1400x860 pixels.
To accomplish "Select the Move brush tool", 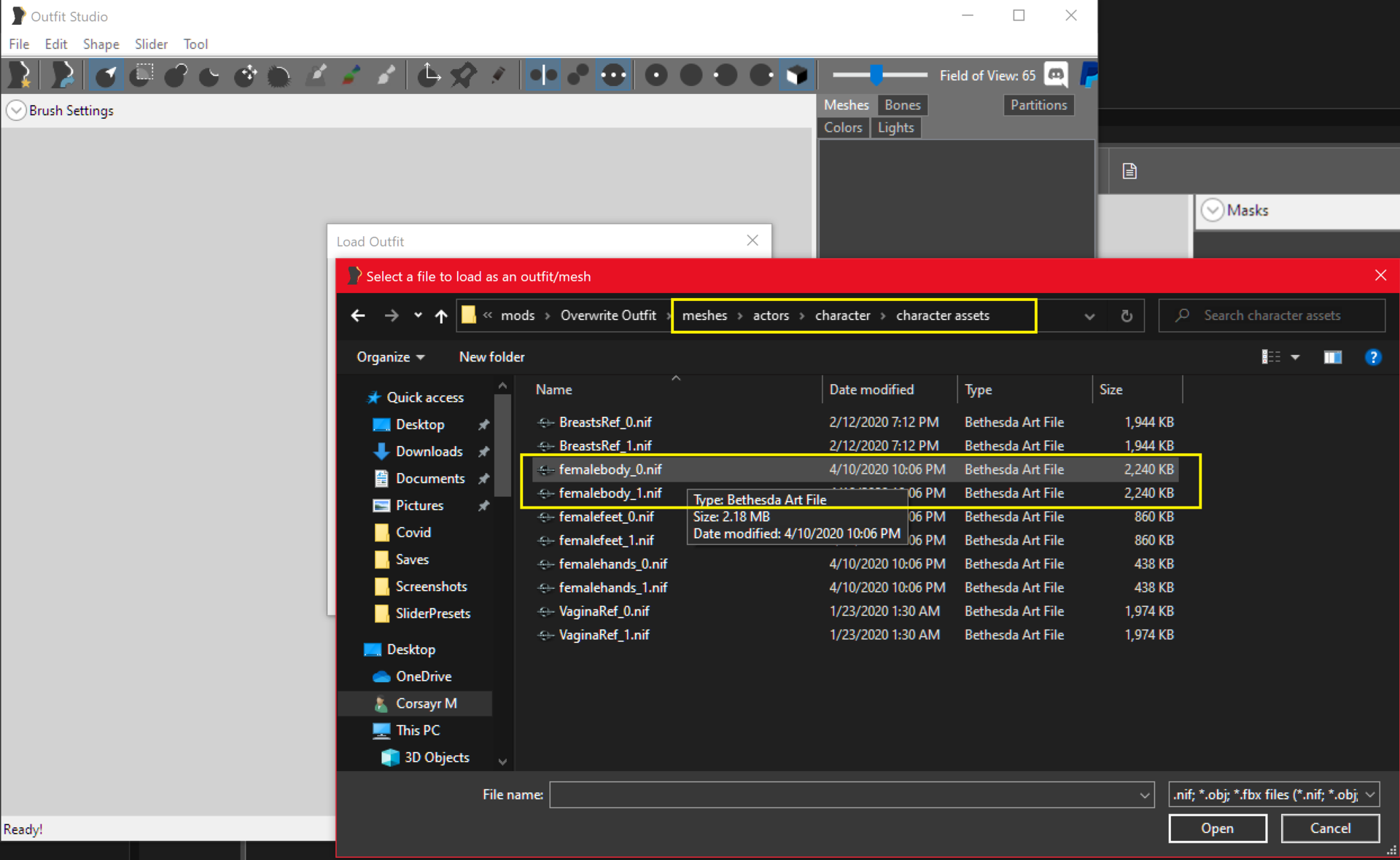I will click(x=245, y=75).
